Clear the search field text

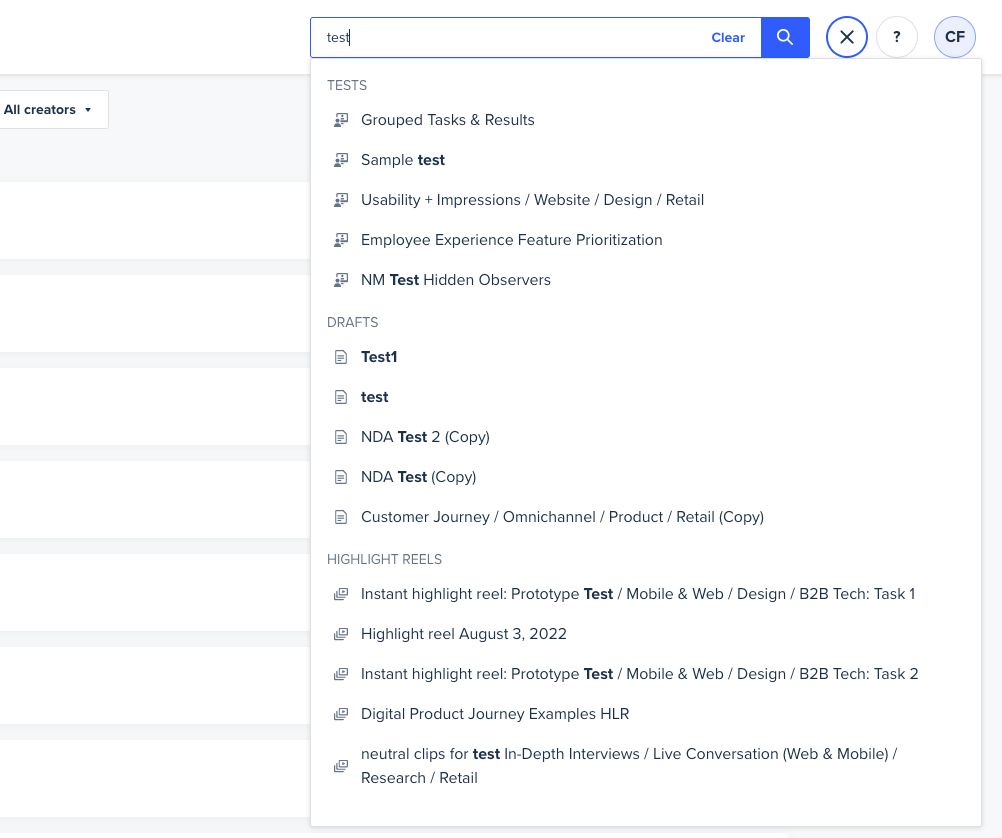click(728, 38)
